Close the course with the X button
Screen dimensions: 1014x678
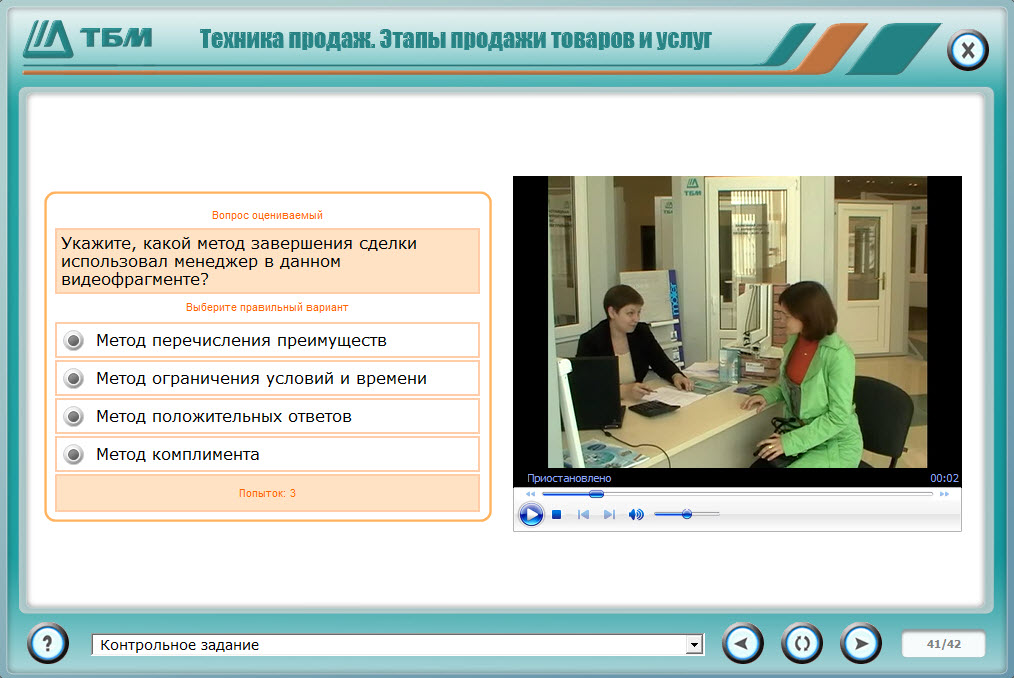click(967, 50)
